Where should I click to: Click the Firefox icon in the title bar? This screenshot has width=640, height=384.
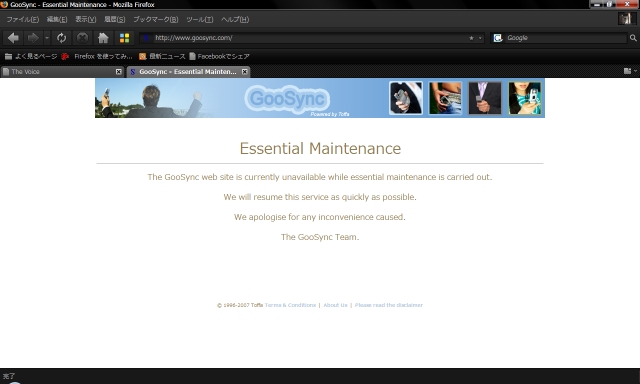click(4, 4)
